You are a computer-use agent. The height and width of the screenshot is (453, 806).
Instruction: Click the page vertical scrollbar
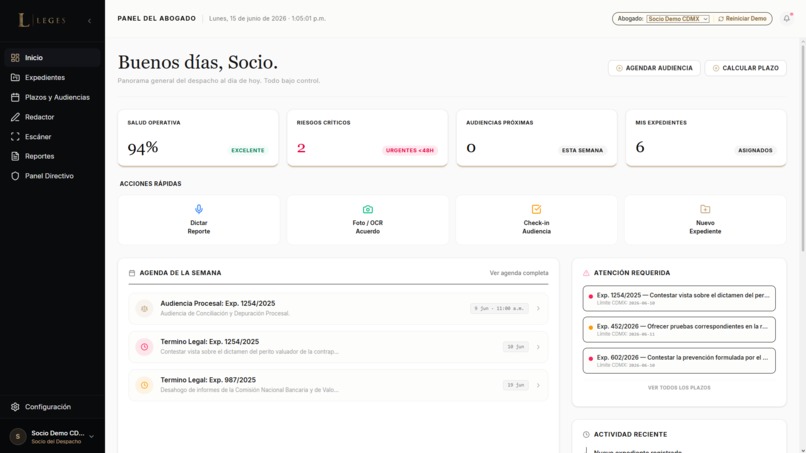coord(803,147)
